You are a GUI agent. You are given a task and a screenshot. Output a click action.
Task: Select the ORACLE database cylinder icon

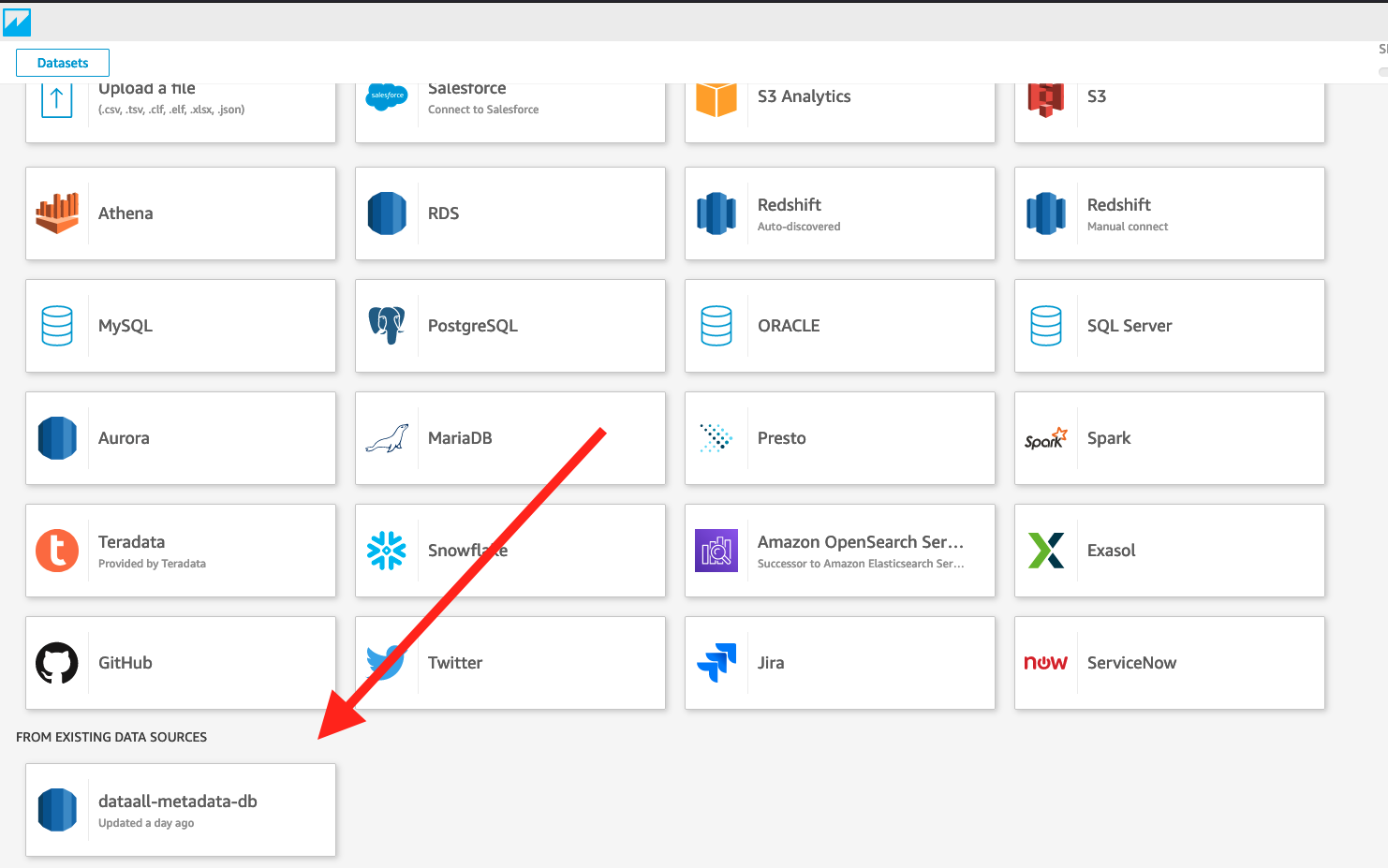tap(716, 326)
